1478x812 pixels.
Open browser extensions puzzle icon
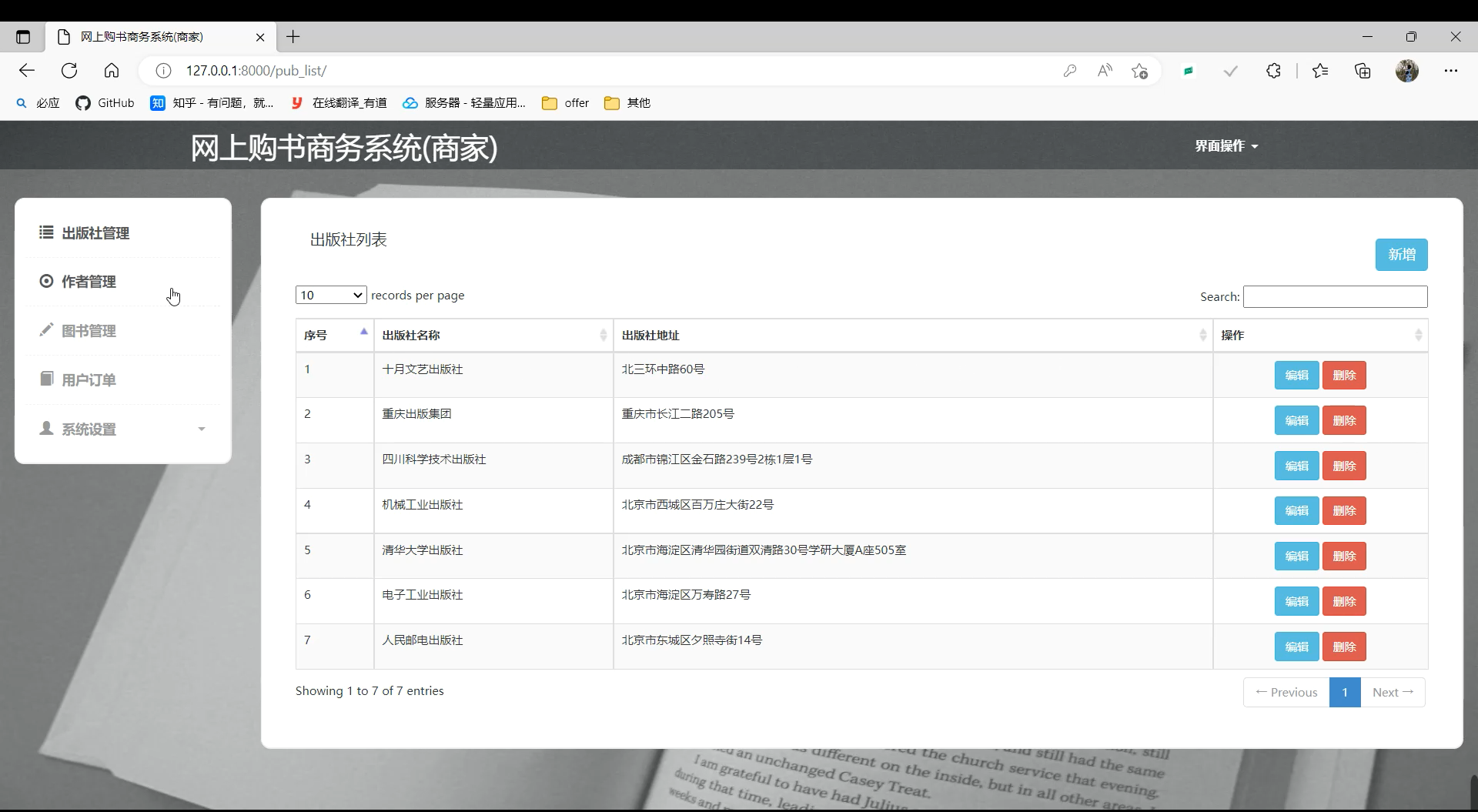(1273, 71)
